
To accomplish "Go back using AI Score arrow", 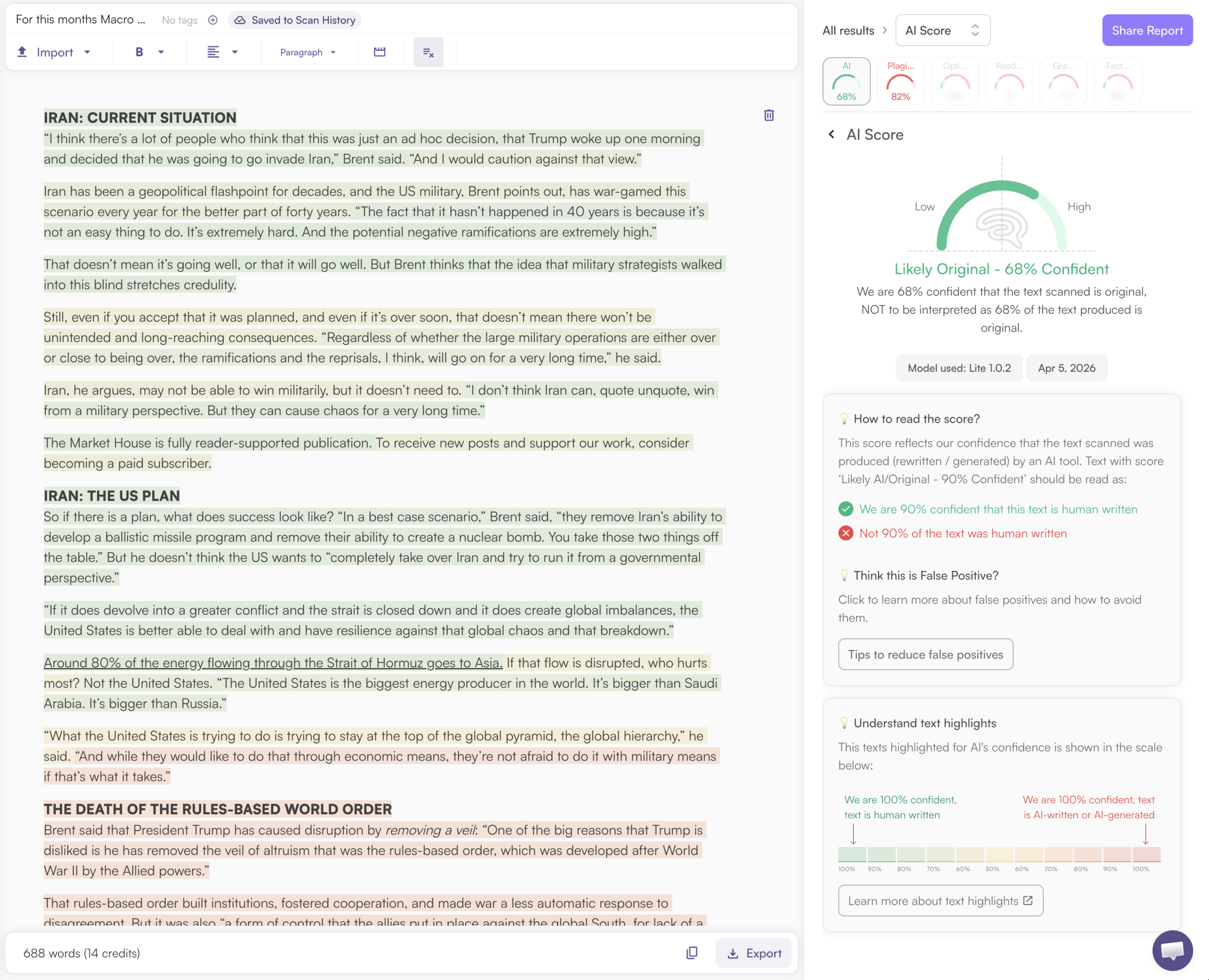I will click(831, 134).
